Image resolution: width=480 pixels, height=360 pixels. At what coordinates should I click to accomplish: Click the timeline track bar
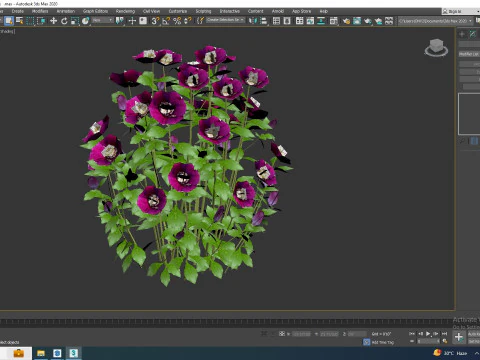point(227,322)
